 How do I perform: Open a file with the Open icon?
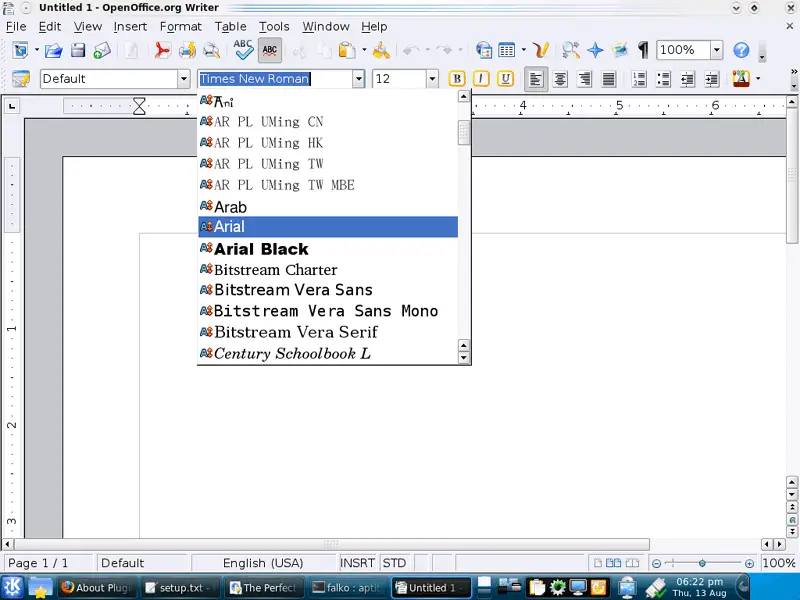(x=54, y=50)
